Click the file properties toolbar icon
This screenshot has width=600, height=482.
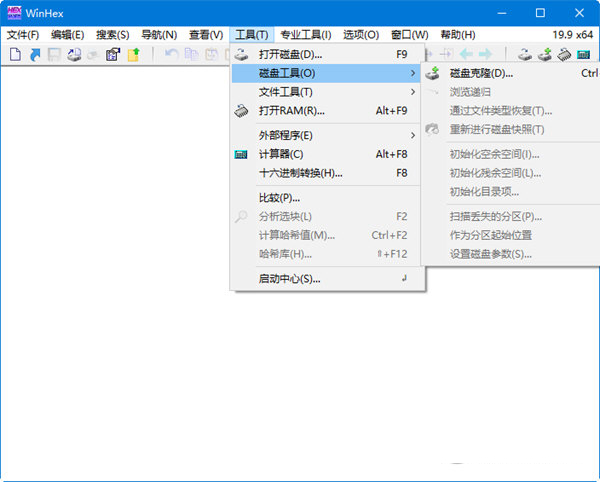click(x=112, y=55)
